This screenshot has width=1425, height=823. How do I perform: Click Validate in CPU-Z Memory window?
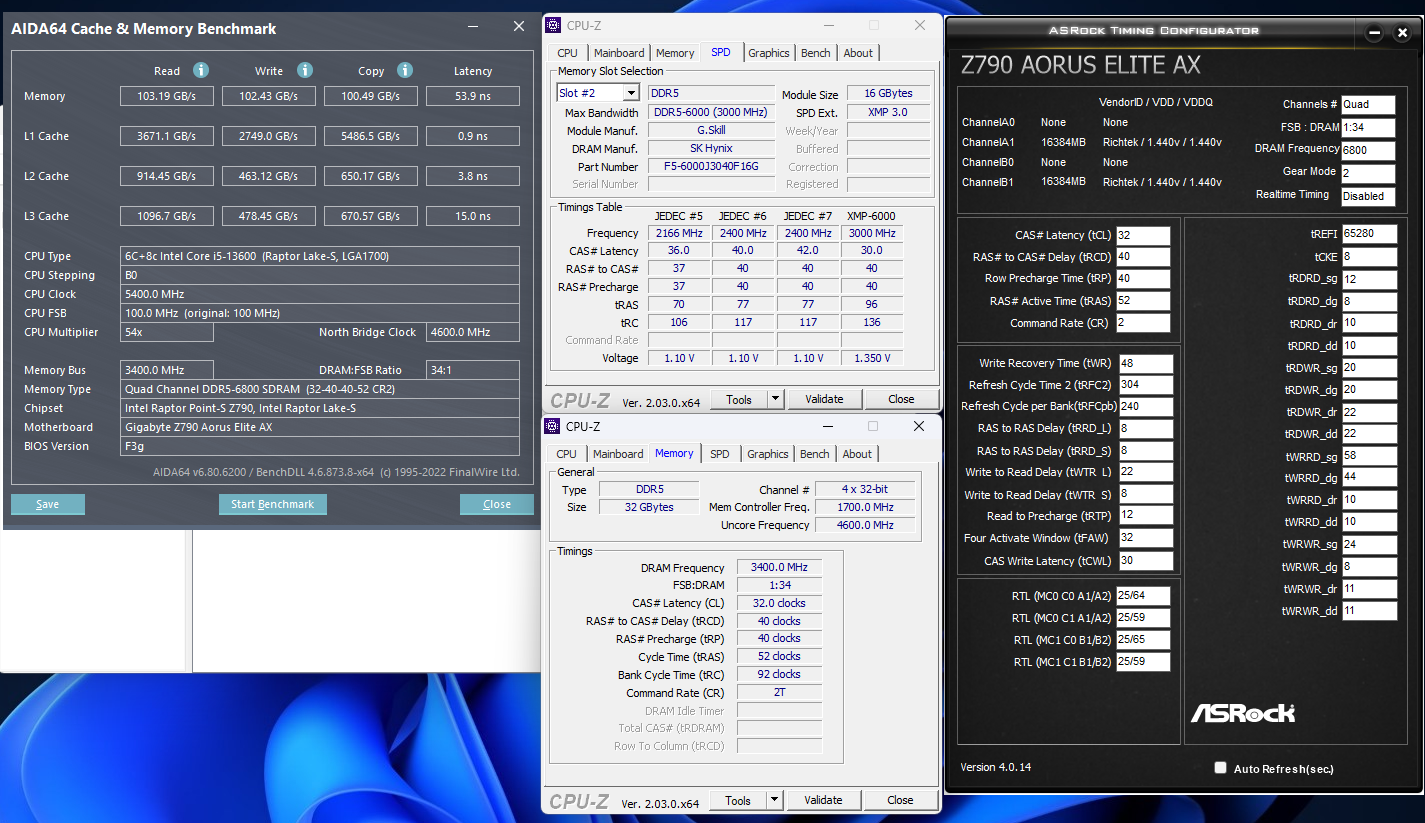click(x=823, y=800)
